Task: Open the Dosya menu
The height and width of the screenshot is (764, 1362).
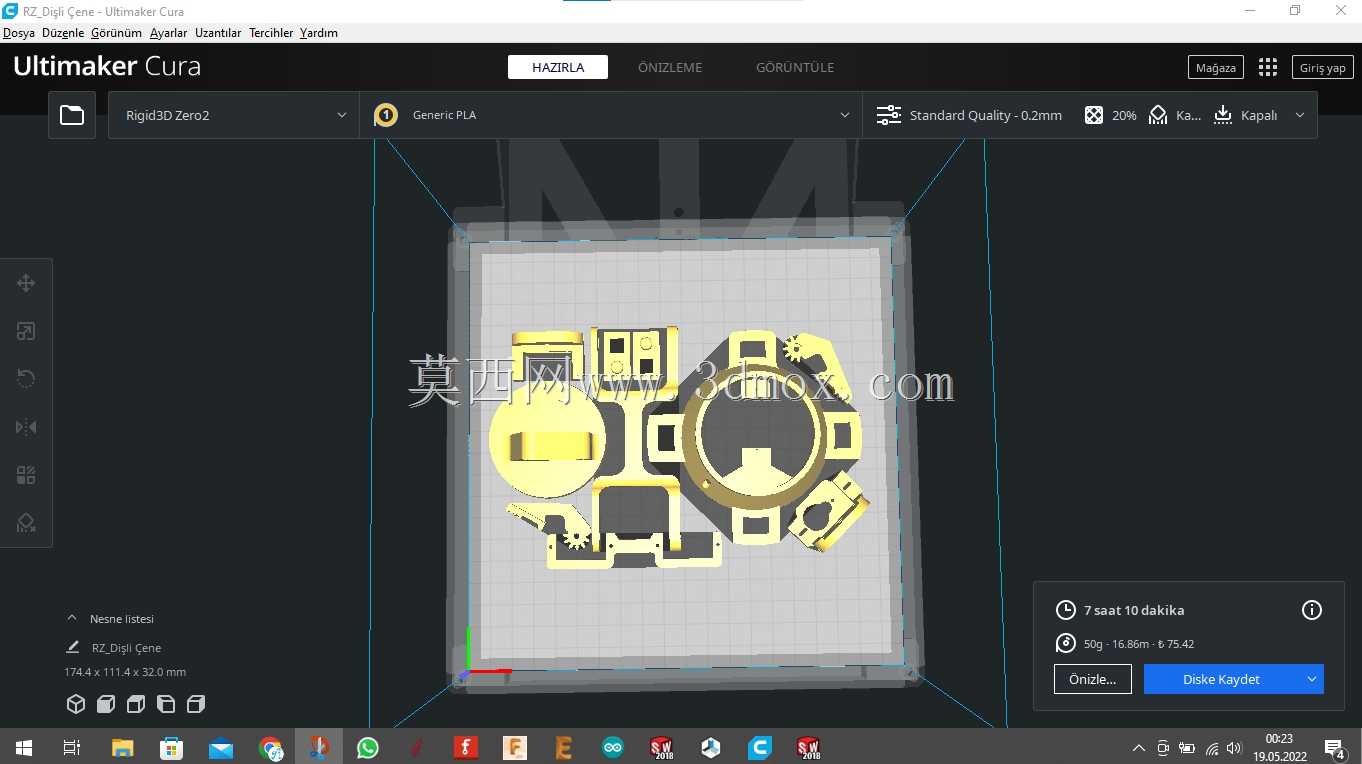Action: click(x=19, y=33)
